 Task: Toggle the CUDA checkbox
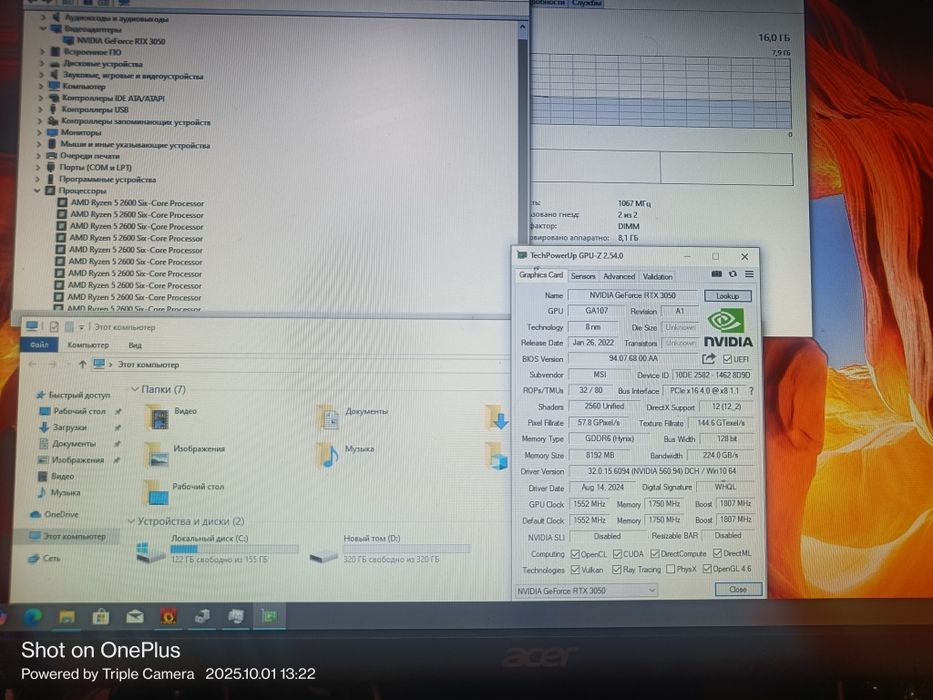[x=617, y=554]
